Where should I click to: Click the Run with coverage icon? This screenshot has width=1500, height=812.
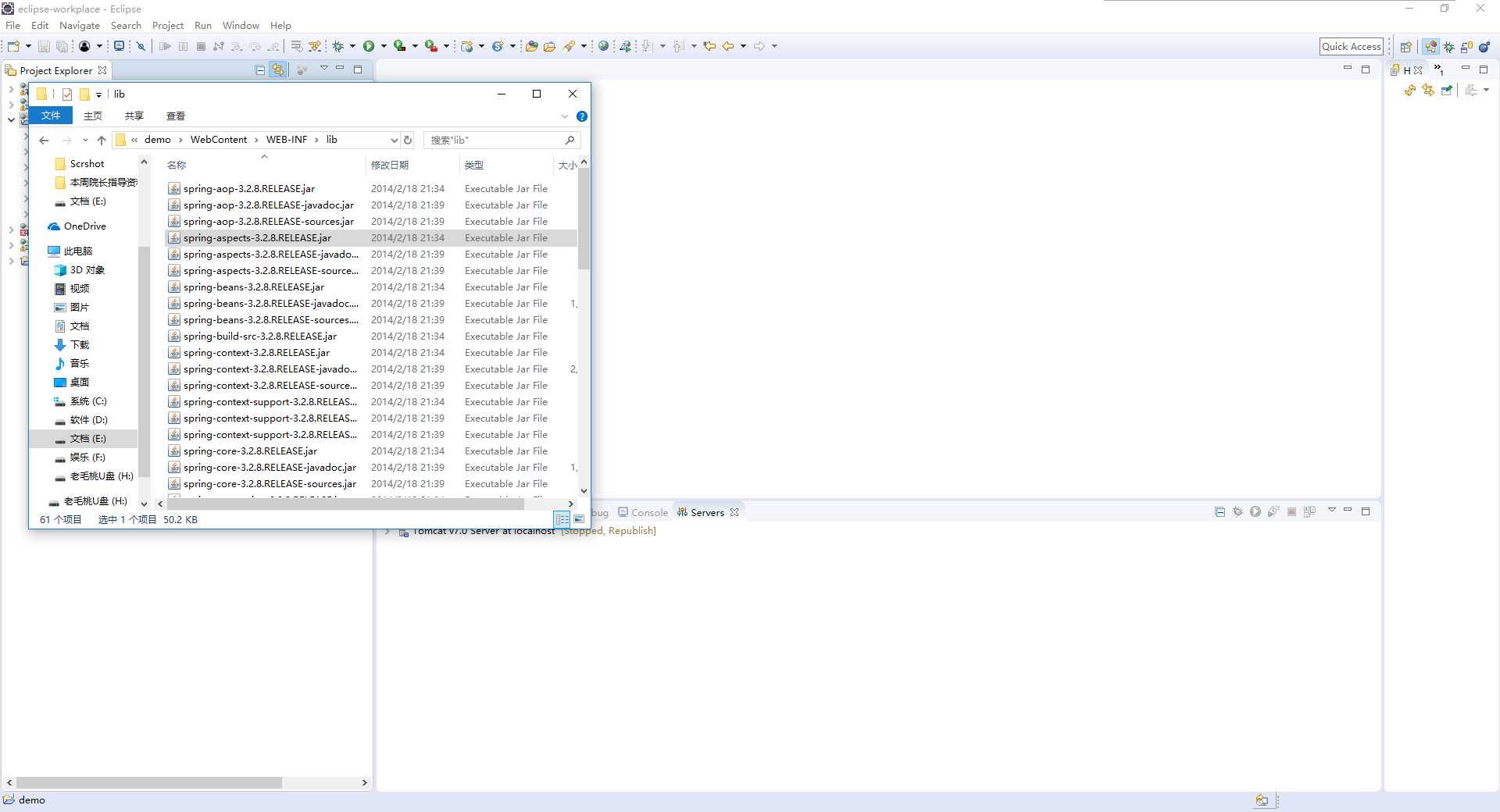click(x=399, y=46)
